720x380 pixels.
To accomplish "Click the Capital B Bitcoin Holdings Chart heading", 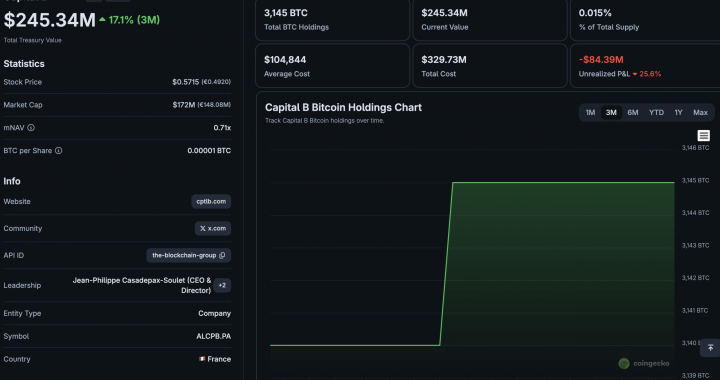I will [x=343, y=107].
